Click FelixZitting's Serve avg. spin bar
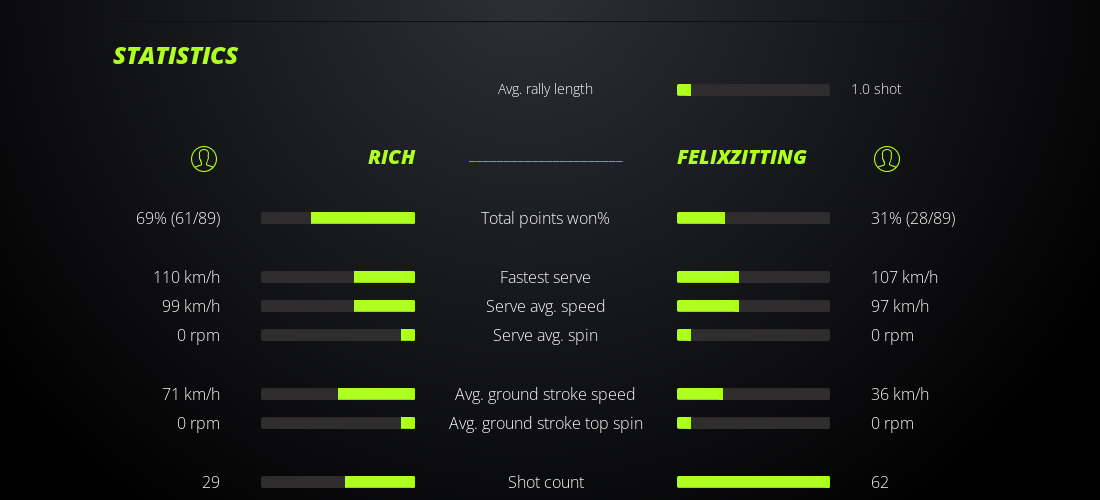The width and height of the screenshot is (1100, 500). tap(753, 335)
